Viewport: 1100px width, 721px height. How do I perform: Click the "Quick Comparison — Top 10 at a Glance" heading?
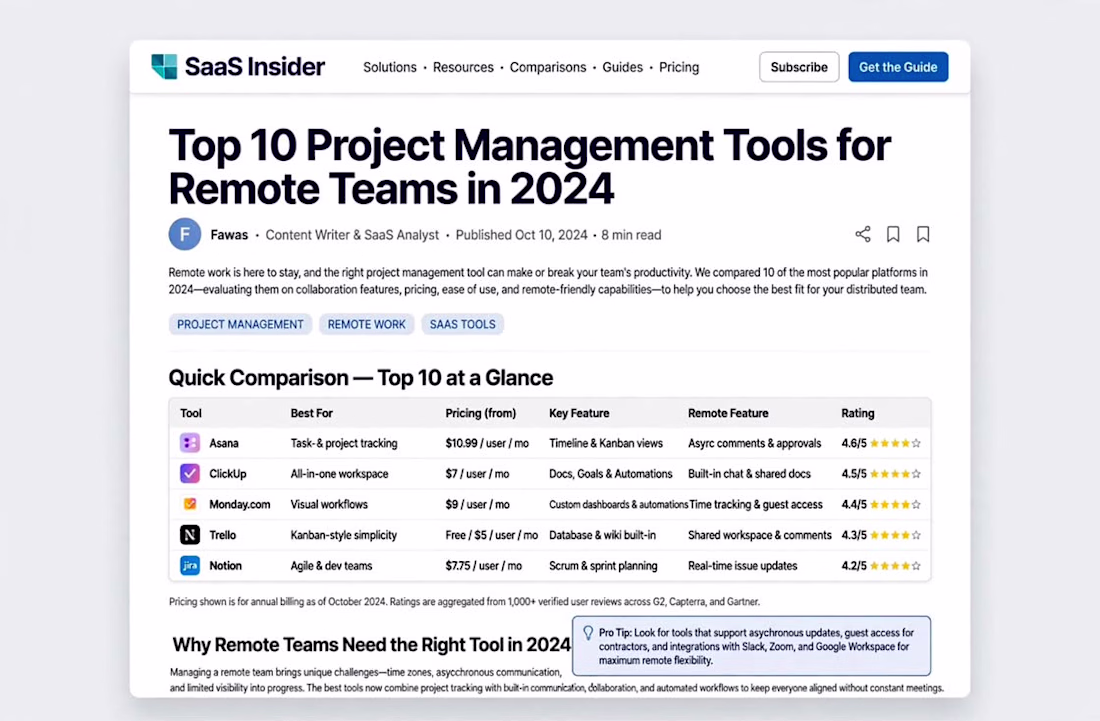click(361, 377)
